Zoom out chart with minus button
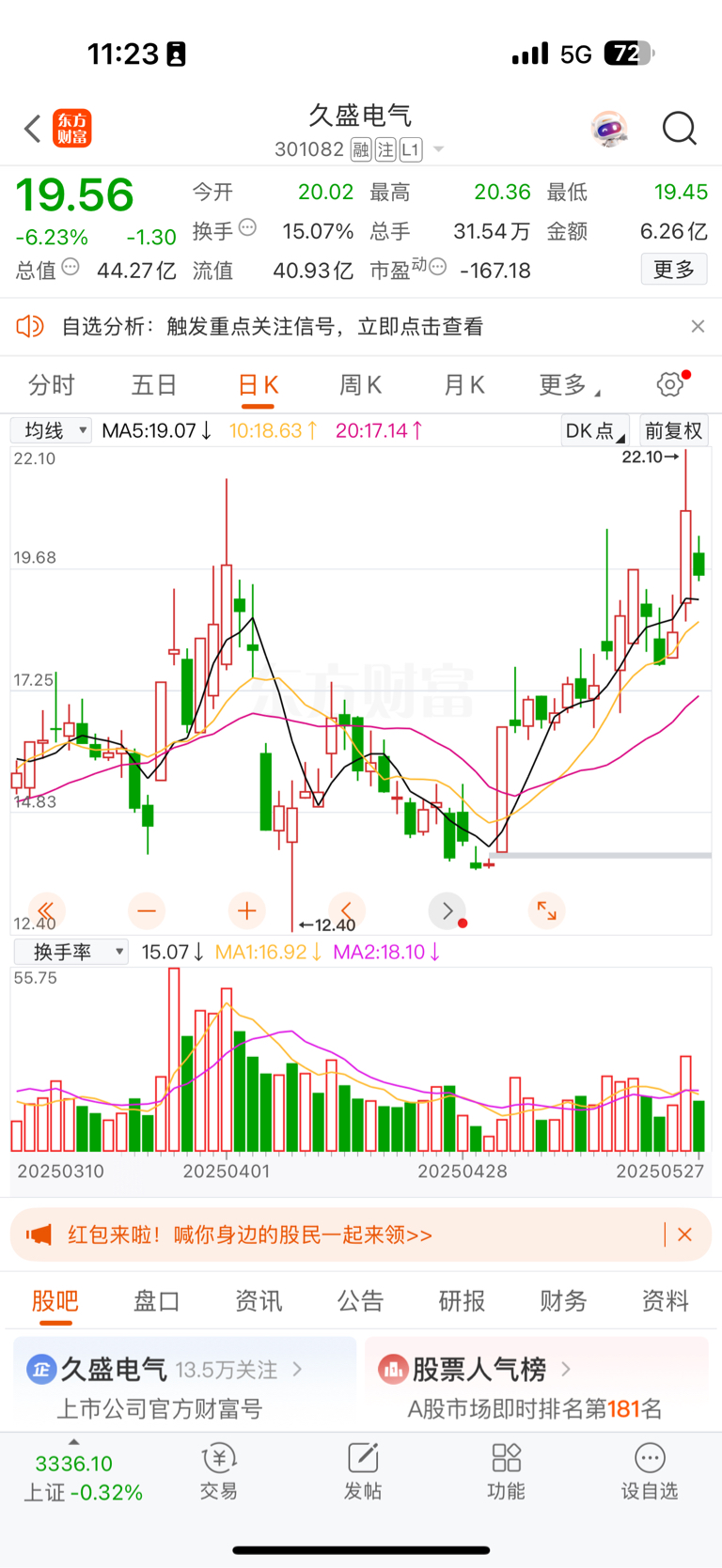Screen dimensions: 722x1568 [147, 910]
